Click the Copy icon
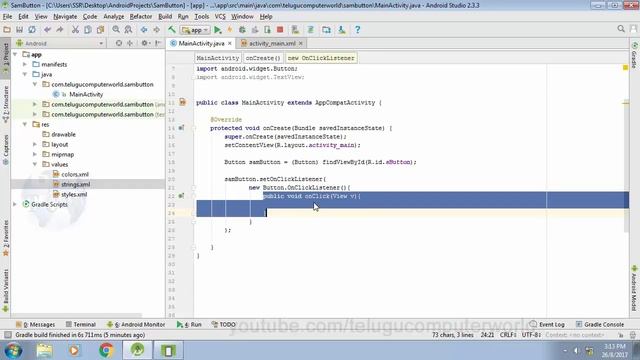 [x=88, y=29]
